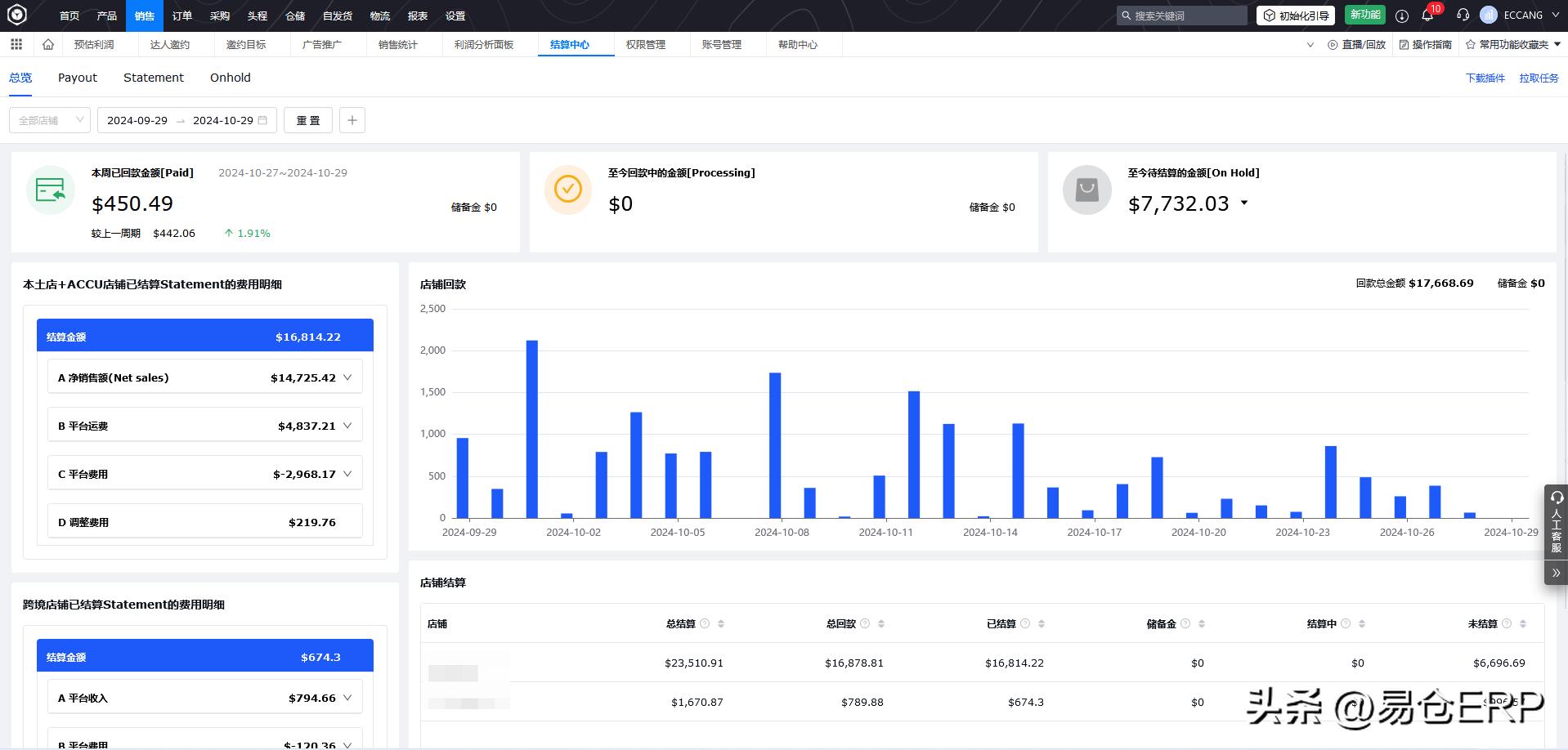The width and height of the screenshot is (1568, 750).
Task: Click start date 2024-09-29 field
Action: [137, 120]
